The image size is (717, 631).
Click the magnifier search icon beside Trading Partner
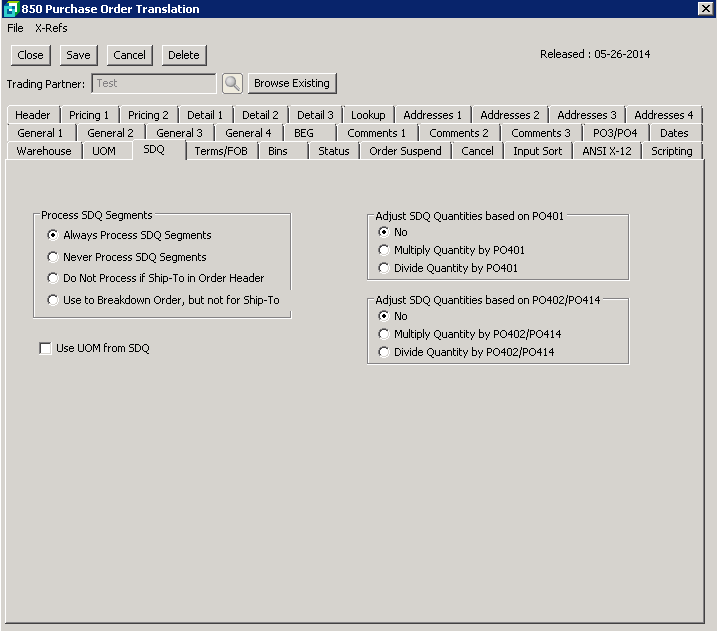click(232, 83)
